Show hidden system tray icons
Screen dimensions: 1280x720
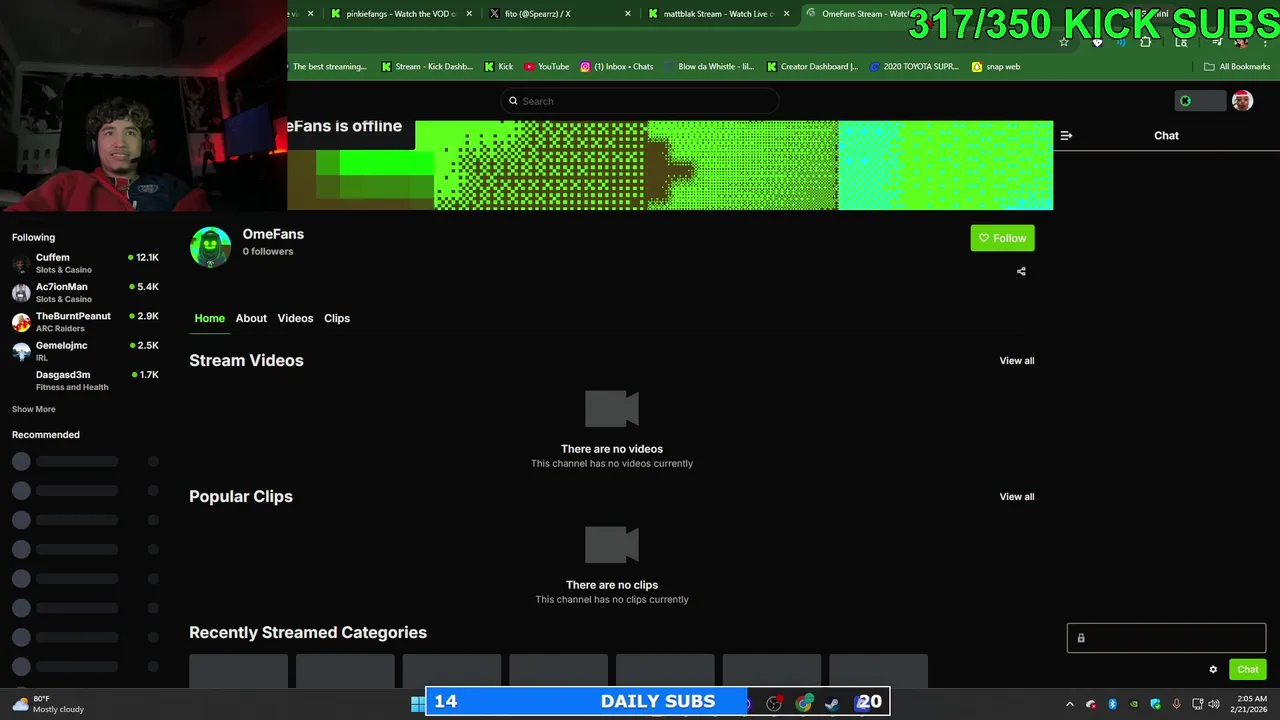click(x=1069, y=704)
